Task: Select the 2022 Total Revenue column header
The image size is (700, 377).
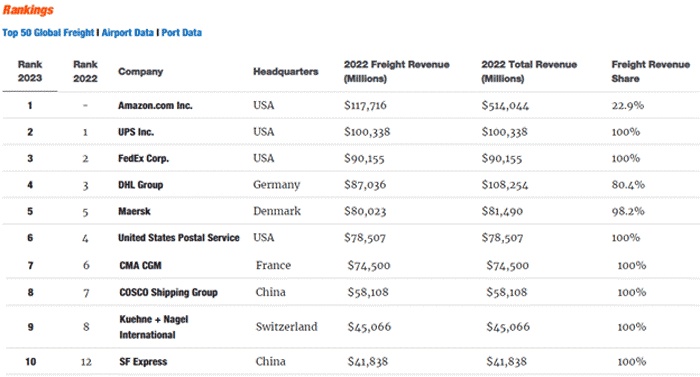Action: (529, 71)
